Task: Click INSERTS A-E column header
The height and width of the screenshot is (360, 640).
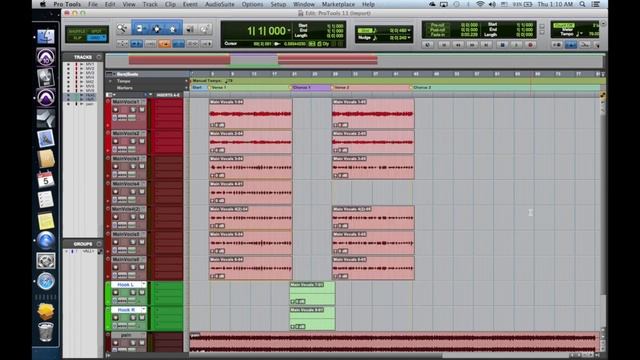Action: click(168, 95)
